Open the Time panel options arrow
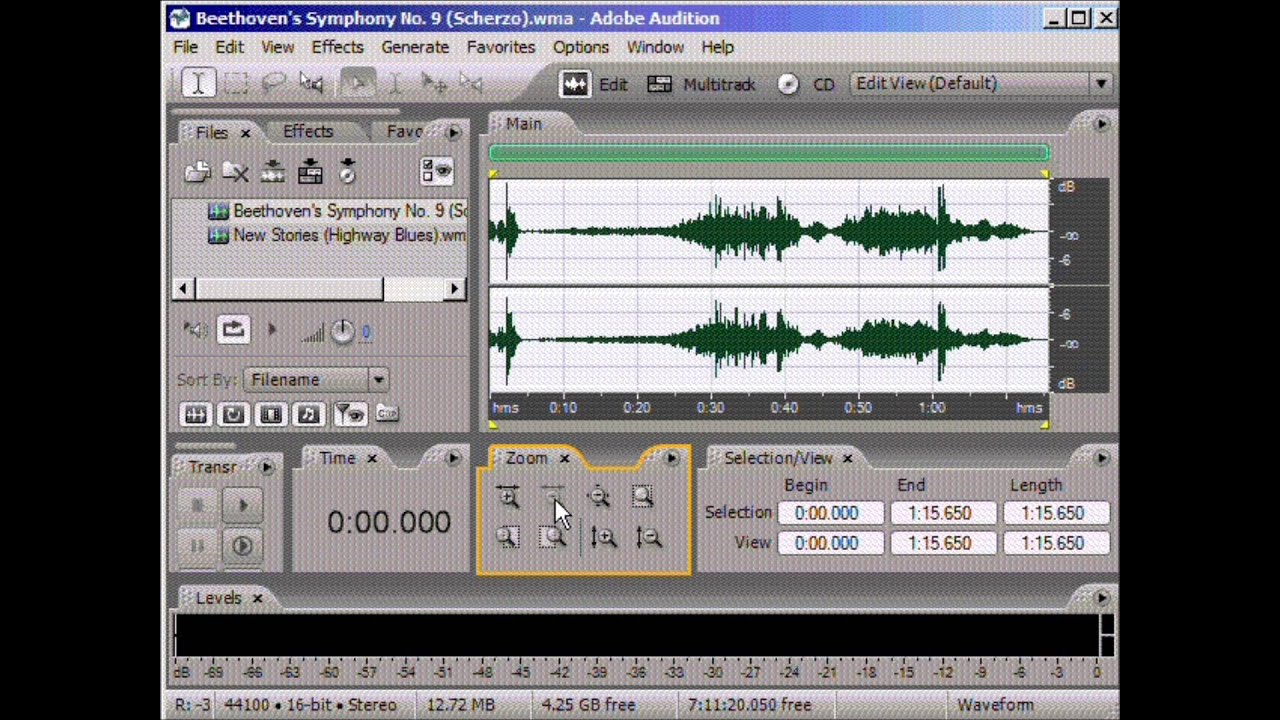1280x720 pixels. coord(453,458)
